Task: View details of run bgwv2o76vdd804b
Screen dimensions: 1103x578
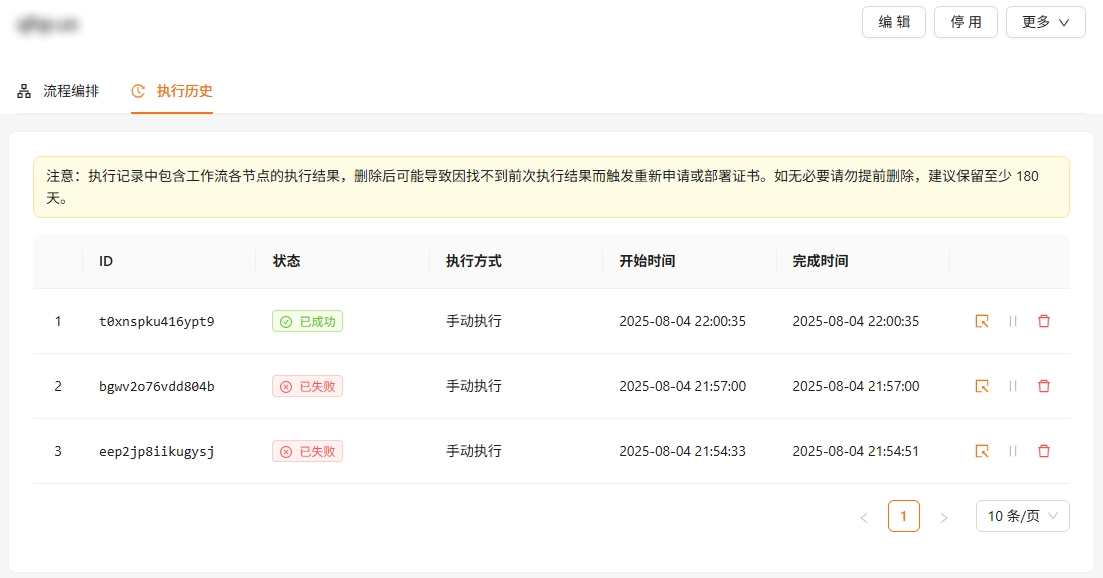Action: 982,386
